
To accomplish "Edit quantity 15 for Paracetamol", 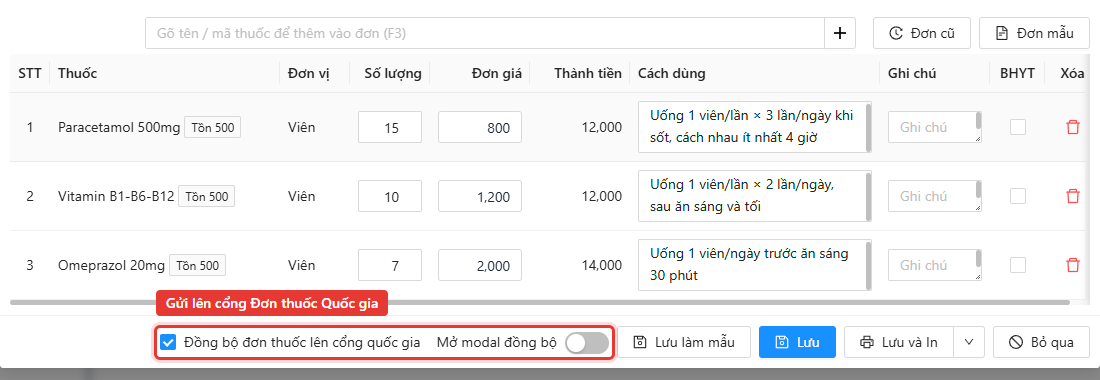I will (390, 127).
